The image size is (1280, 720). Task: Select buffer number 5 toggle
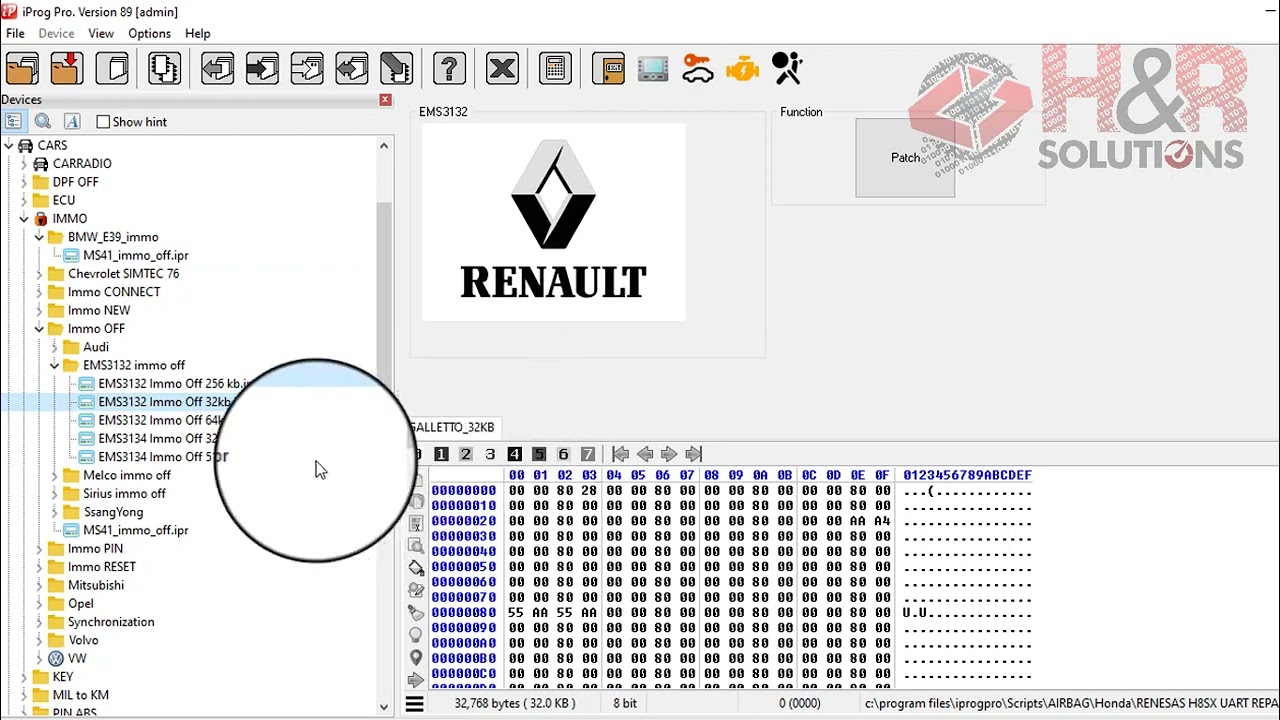tap(538, 454)
